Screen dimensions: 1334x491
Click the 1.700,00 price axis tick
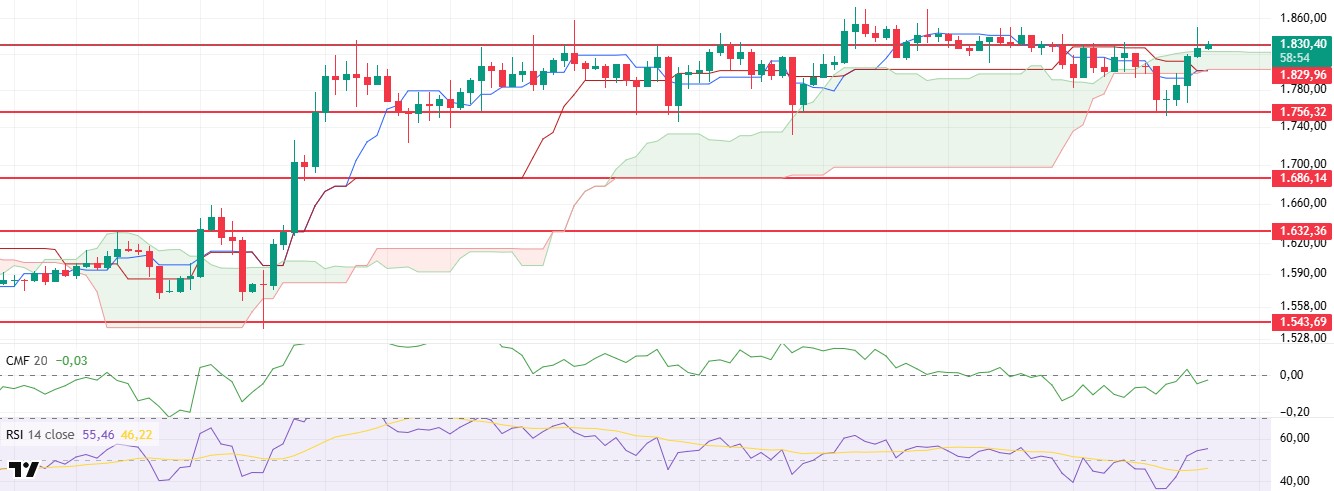[x=1302, y=163]
